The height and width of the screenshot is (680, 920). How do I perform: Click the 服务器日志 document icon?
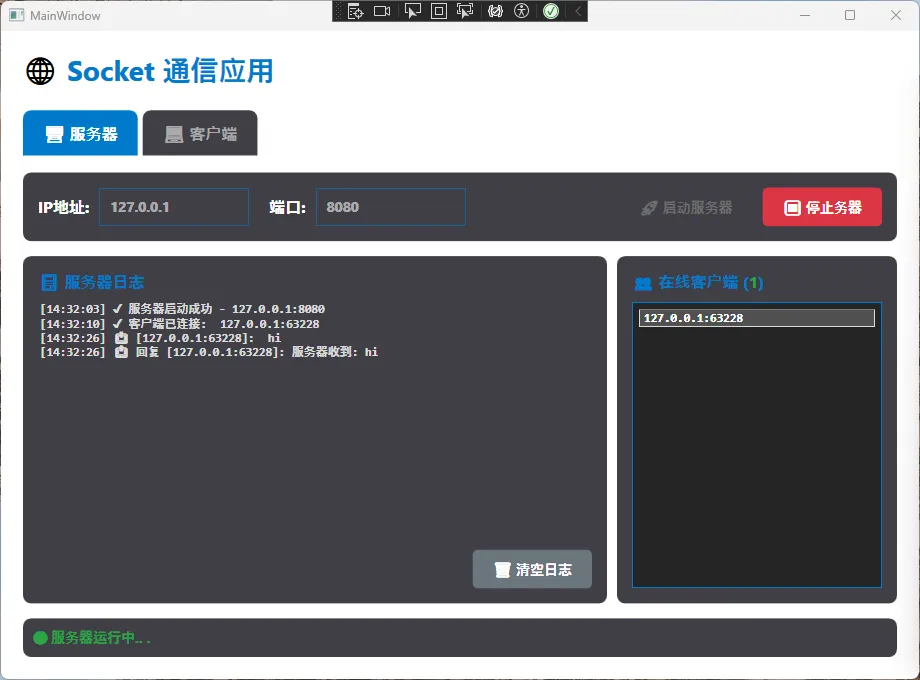pos(49,283)
